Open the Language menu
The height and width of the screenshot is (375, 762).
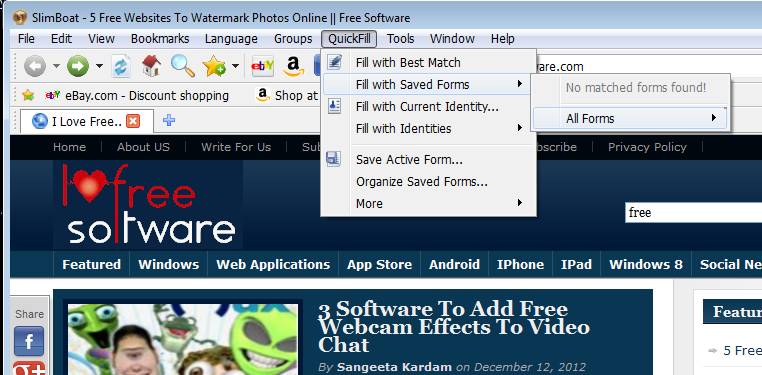[x=231, y=38]
